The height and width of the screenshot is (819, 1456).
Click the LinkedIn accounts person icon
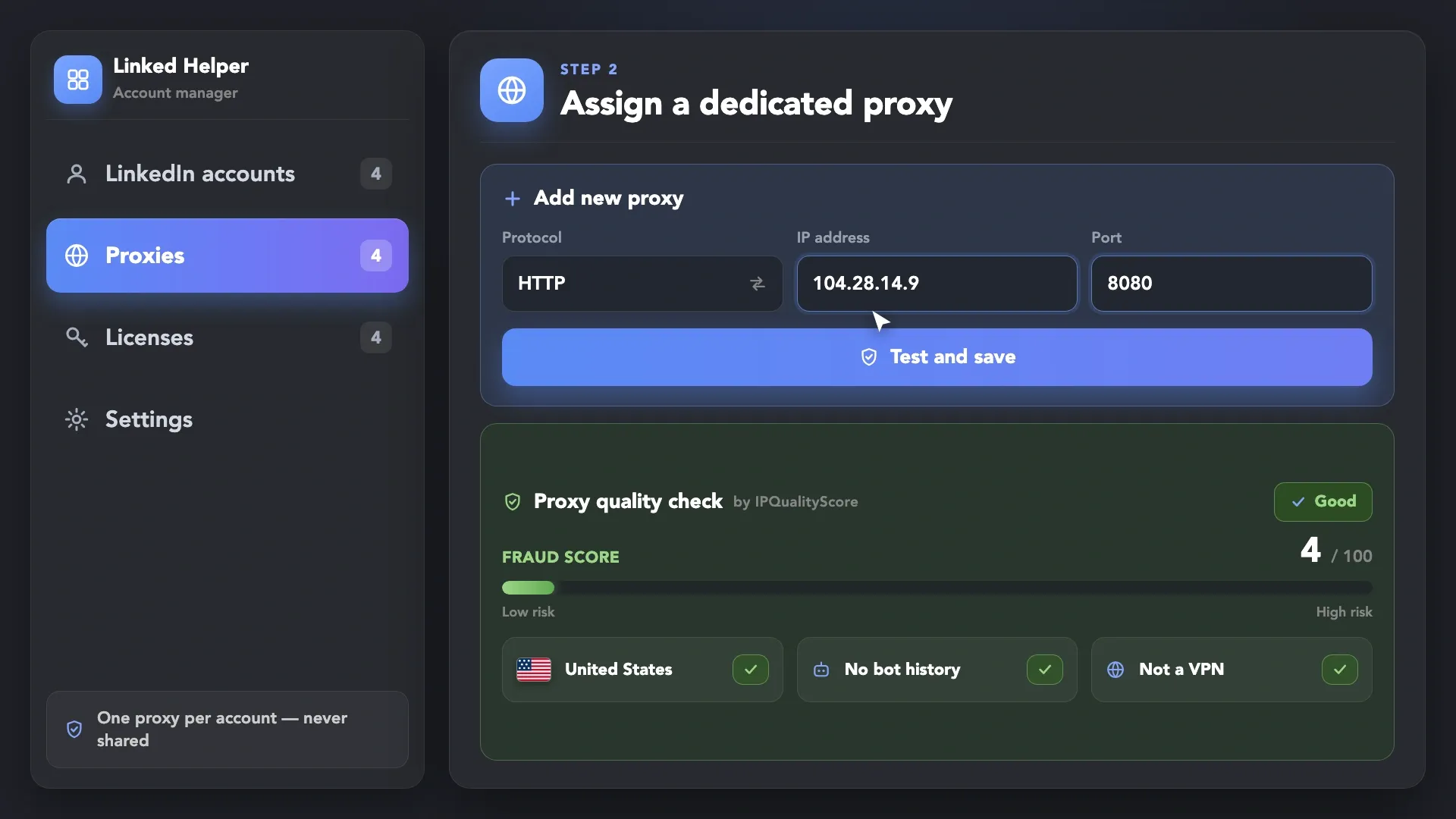pos(77,174)
